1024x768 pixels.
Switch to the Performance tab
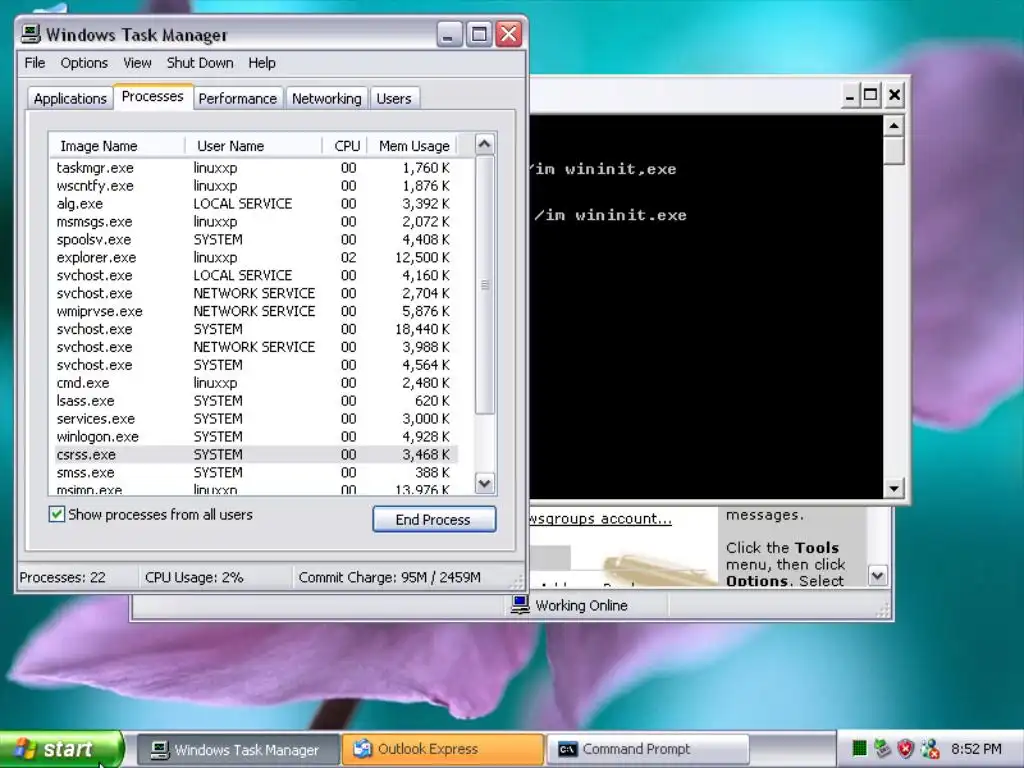click(238, 99)
